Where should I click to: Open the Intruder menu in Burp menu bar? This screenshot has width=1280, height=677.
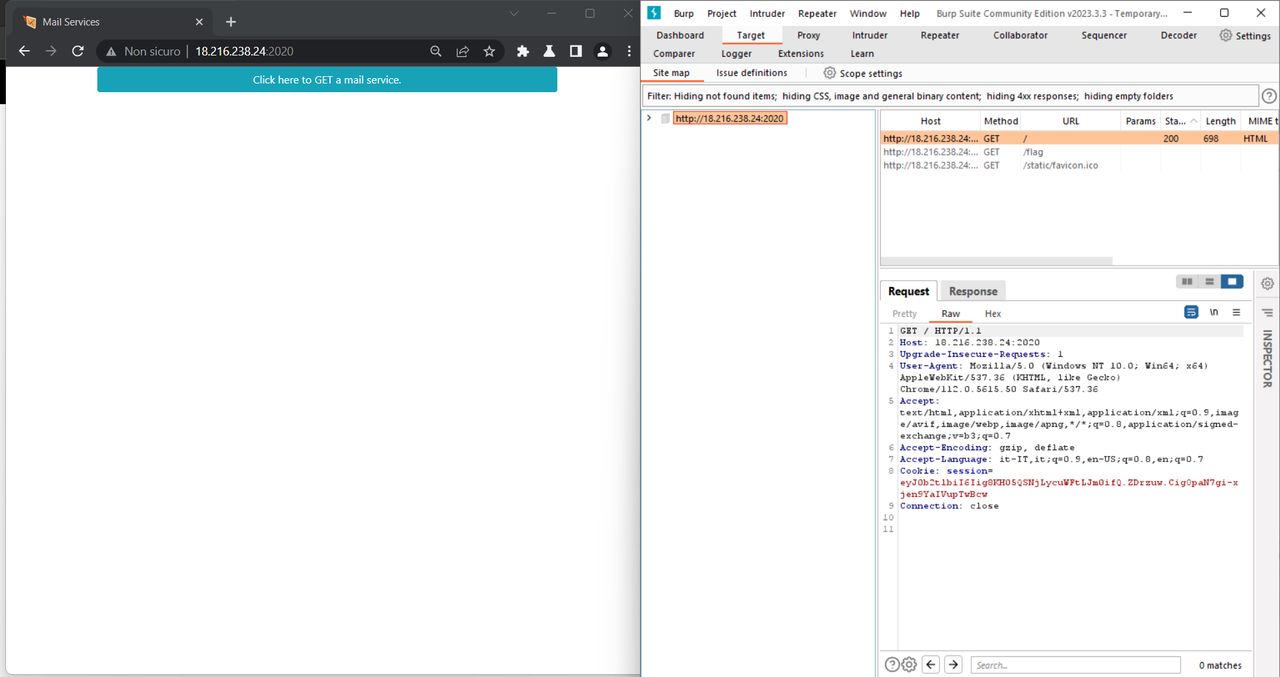click(x=768, y=13)
